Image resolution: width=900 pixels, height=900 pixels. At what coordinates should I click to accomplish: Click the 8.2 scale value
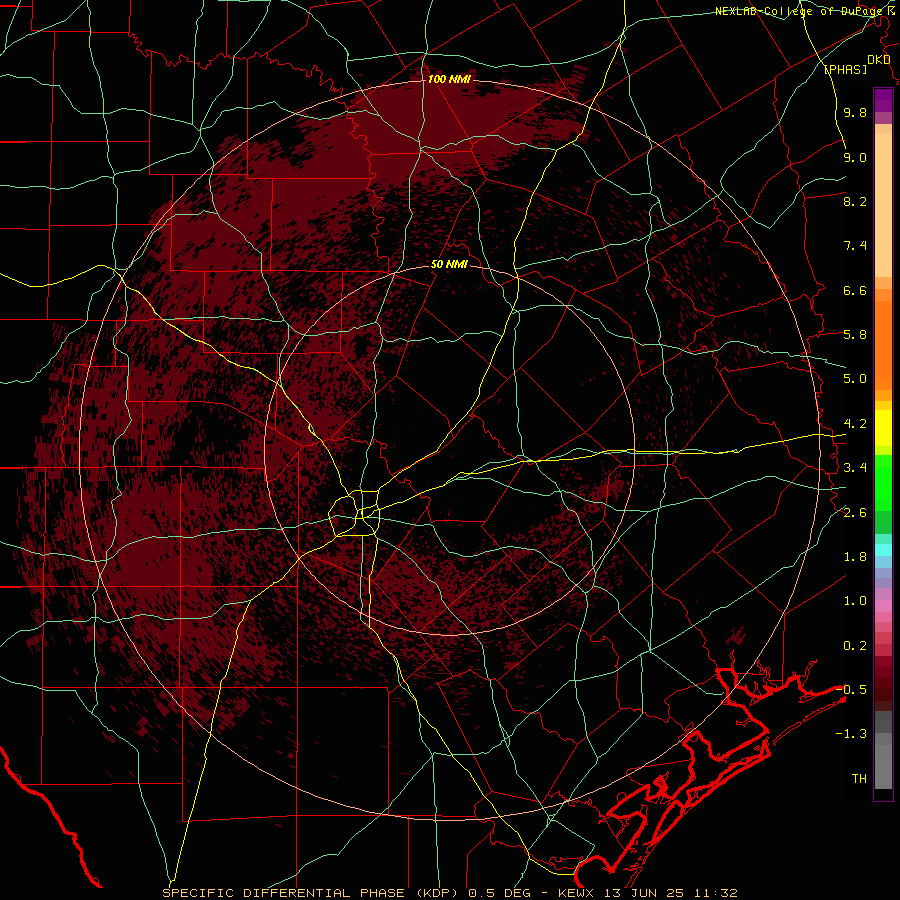click(855, 201)
